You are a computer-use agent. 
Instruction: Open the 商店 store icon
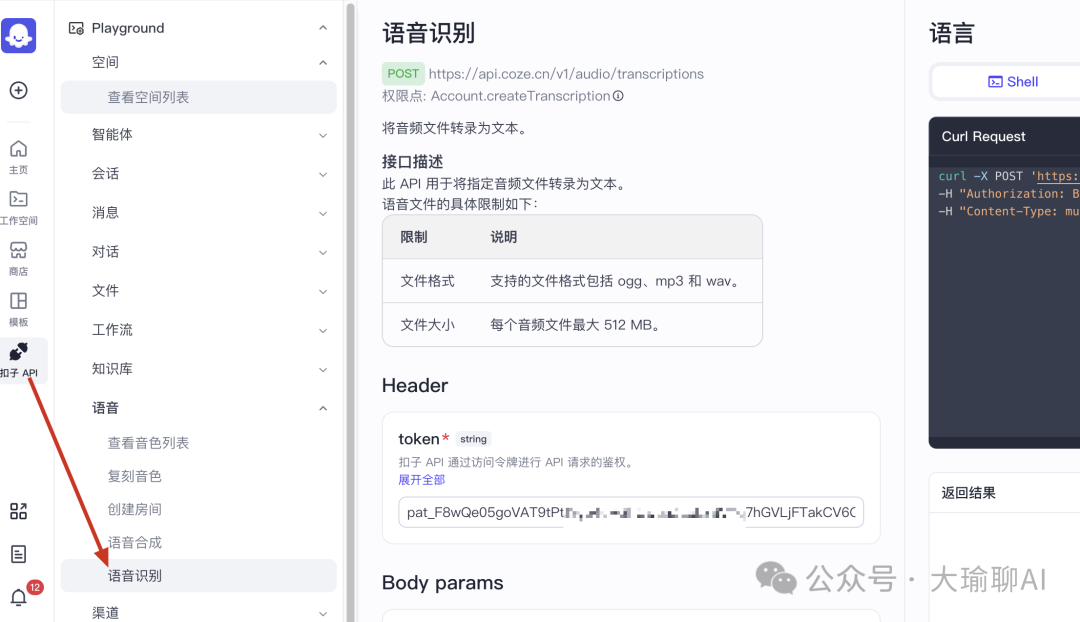click(x=19, y=250)
